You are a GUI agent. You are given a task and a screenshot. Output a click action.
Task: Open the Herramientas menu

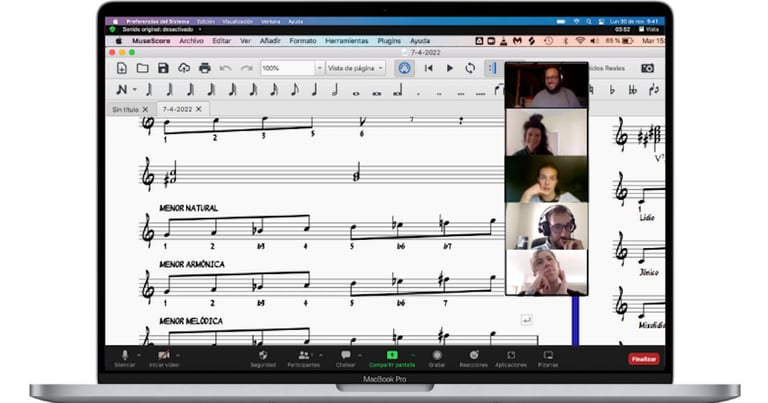click(346, 41)
